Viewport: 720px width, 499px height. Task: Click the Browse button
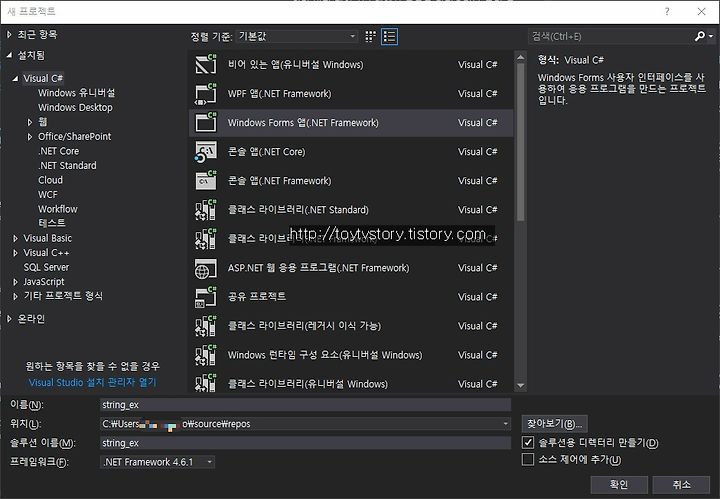[x=555, y=424]
